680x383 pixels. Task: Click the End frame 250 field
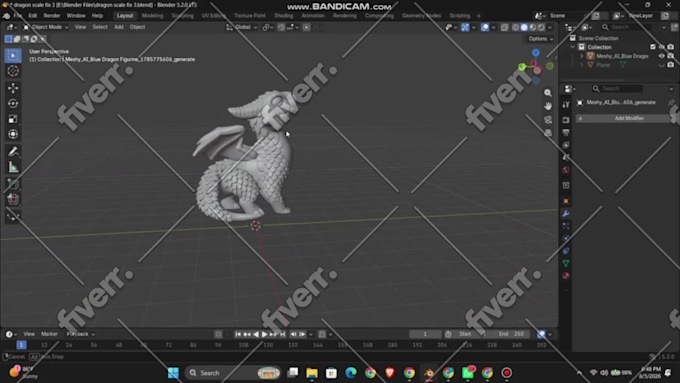pos(511,334)
